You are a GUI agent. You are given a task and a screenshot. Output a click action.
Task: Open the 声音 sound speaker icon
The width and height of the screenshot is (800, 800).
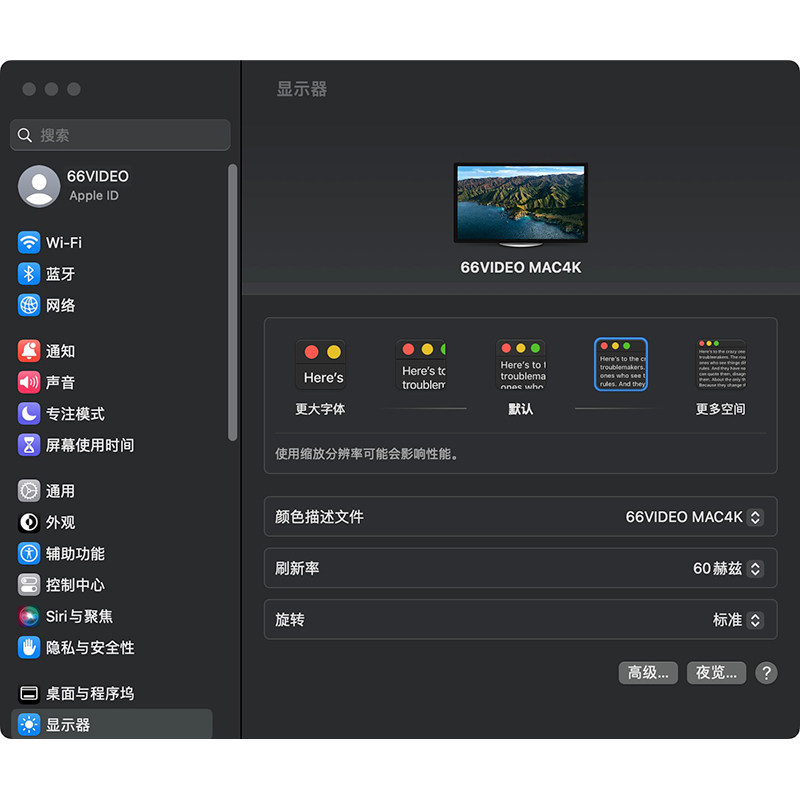click(x=29, y=382)
